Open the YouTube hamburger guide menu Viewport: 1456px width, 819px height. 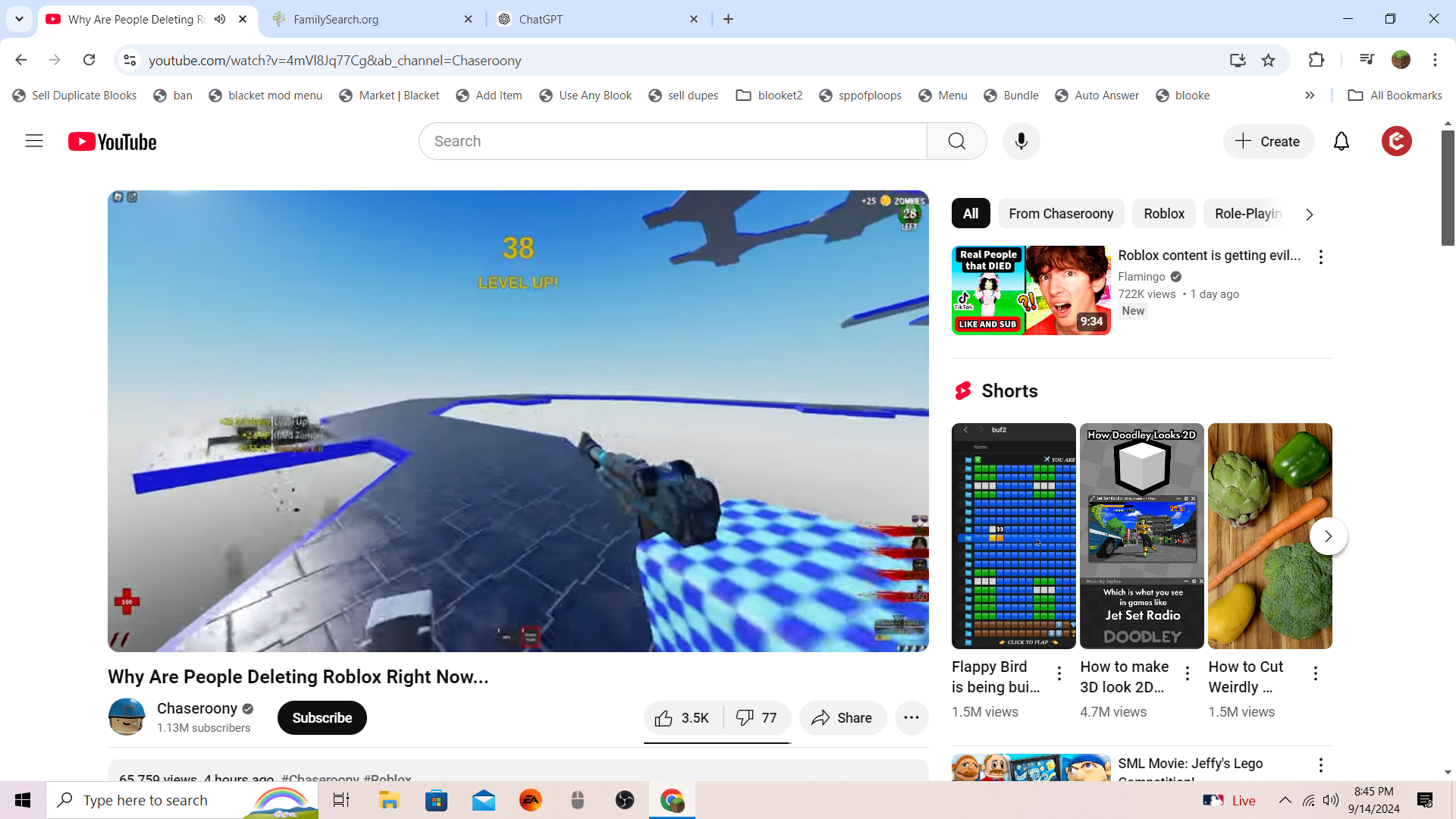click(x=34, y=141)
